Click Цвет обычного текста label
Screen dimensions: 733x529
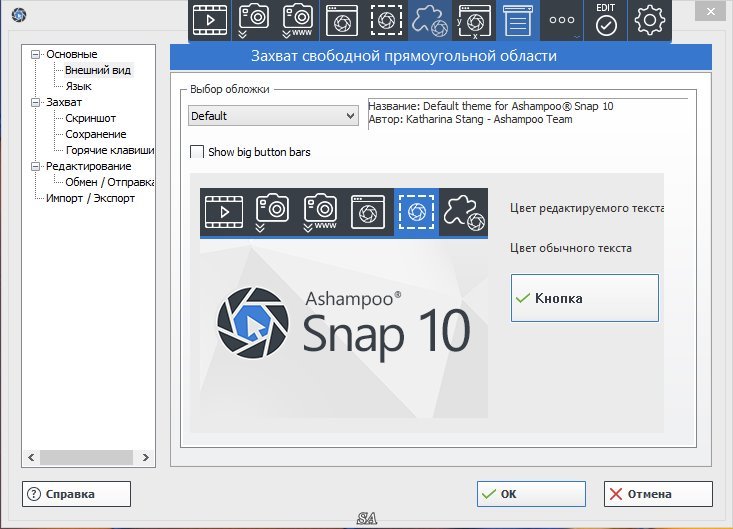(x=571, y=248)
